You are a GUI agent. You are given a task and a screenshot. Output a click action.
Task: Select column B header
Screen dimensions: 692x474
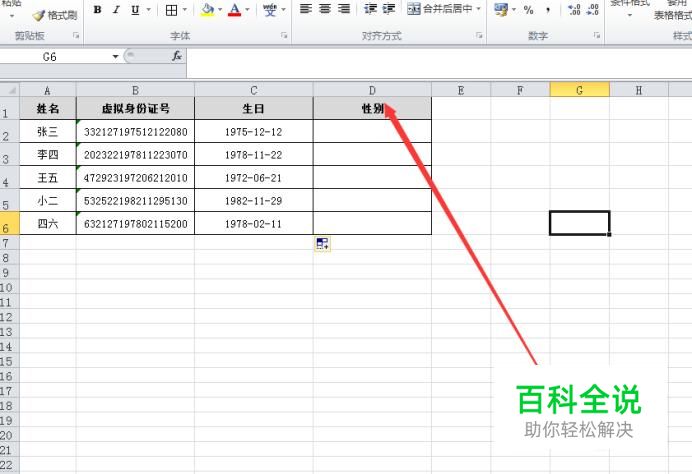coord(135,90)
